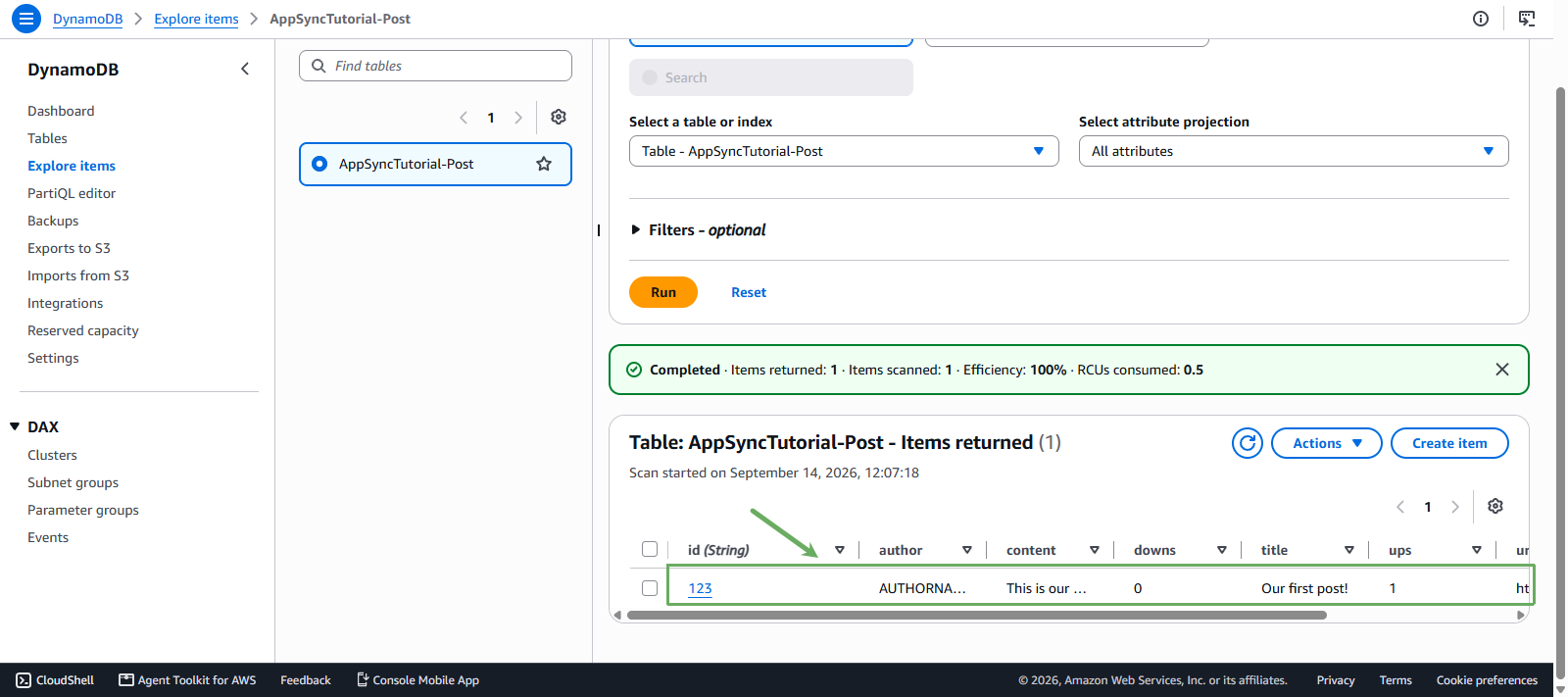Open table list preferences gear icon
1568x697 pixels.
tap(559, 117)
